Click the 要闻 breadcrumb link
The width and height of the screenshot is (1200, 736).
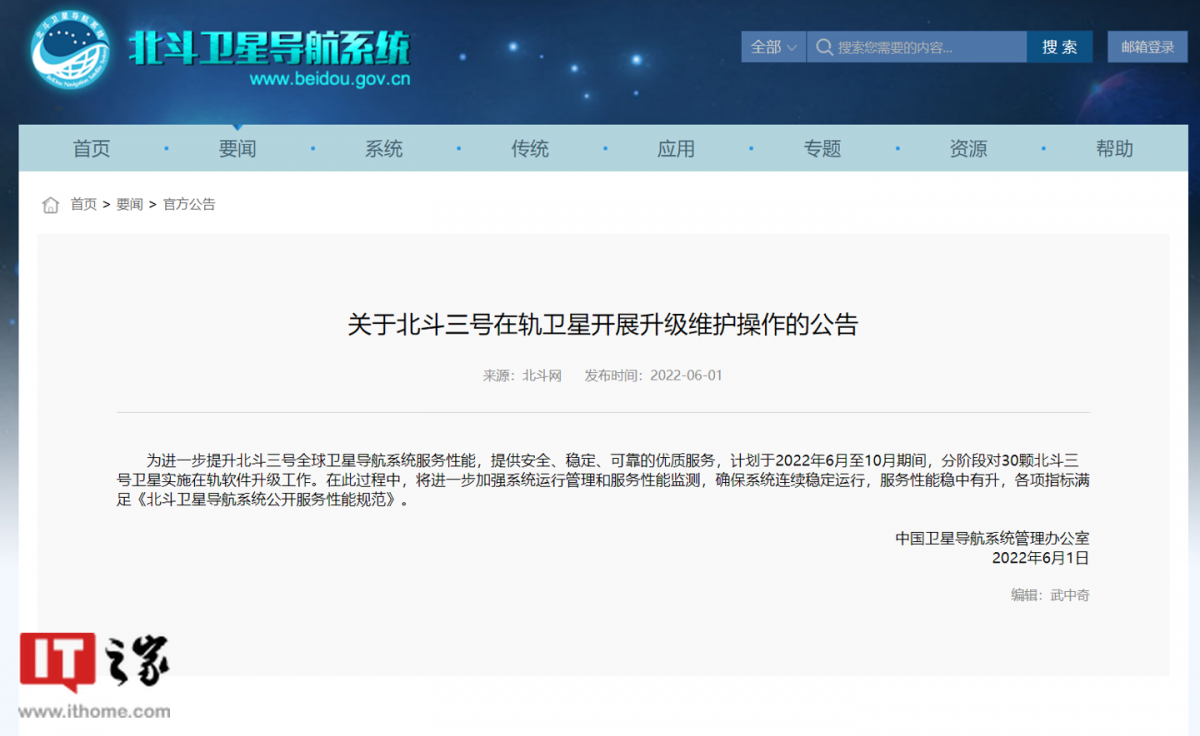click(130, 204)
